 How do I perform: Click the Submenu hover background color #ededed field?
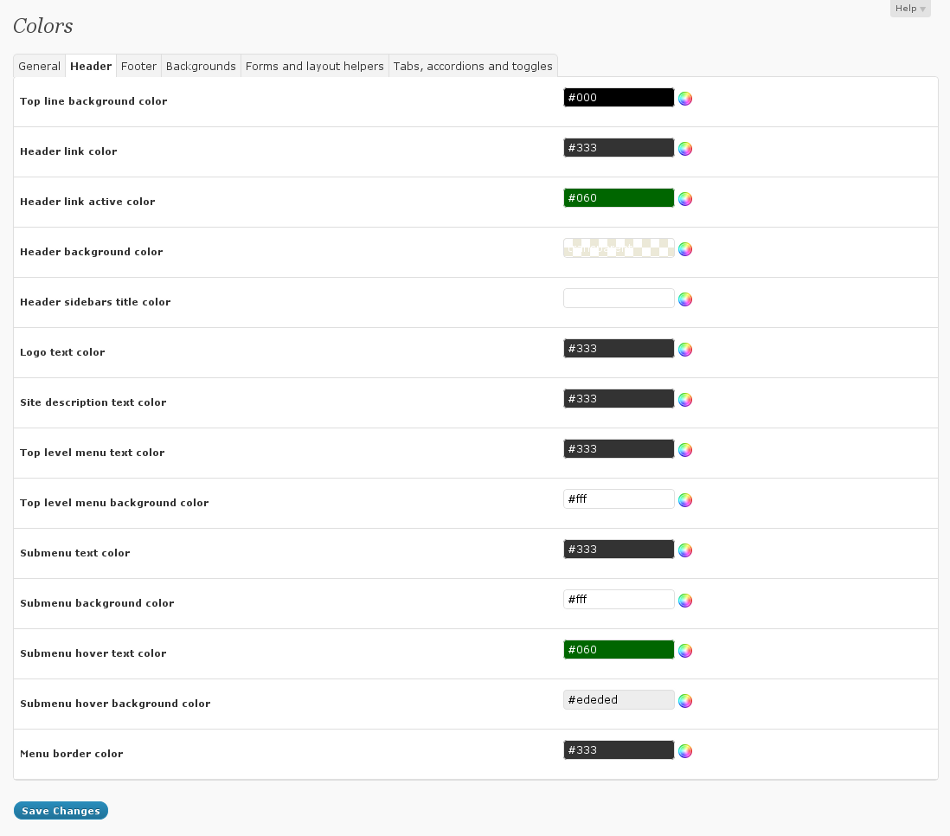click(x=619, y=700)
